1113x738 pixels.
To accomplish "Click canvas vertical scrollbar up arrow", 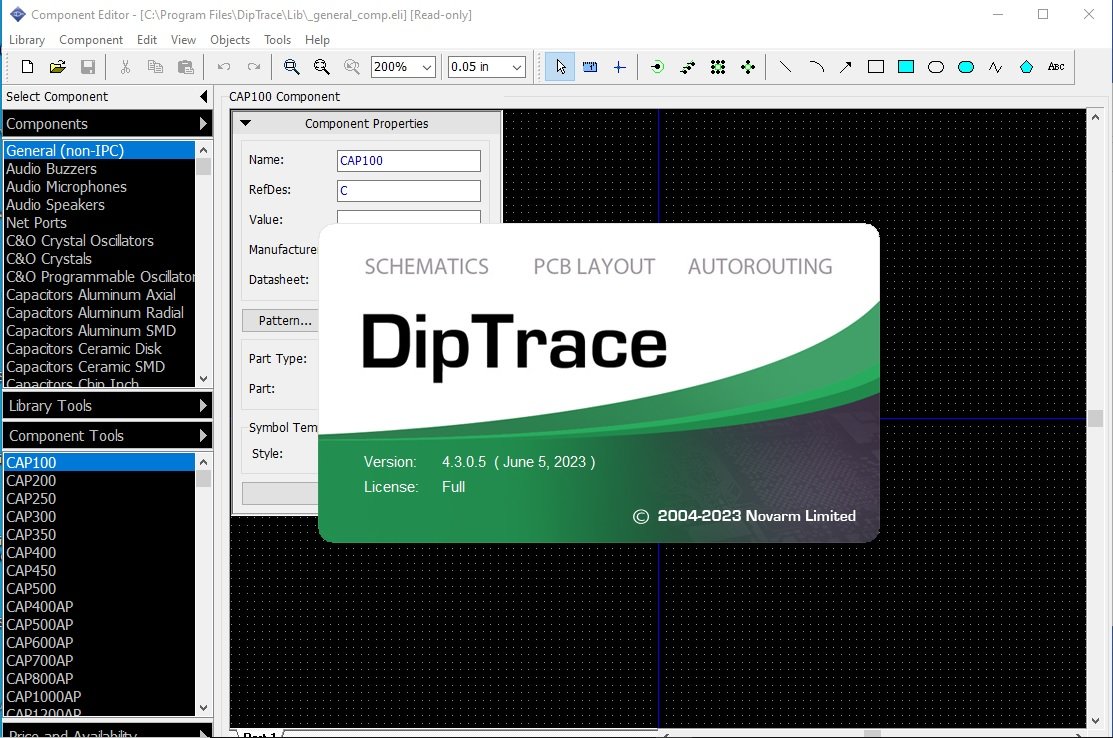I will tap(1095, 117).
